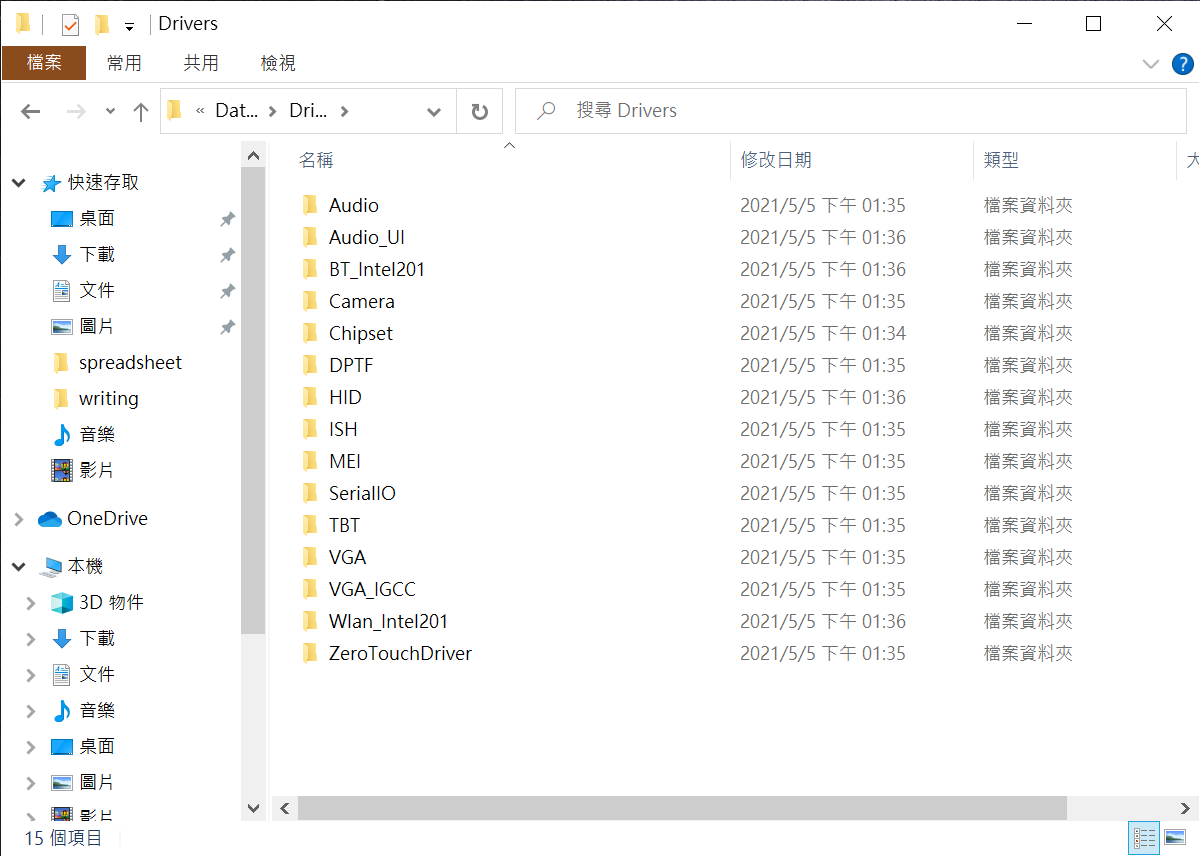1200x856 pixels.
Task: Select OneDrive cloud icon in sidebar
Action: pyautogui.click(x=50, y=519)
